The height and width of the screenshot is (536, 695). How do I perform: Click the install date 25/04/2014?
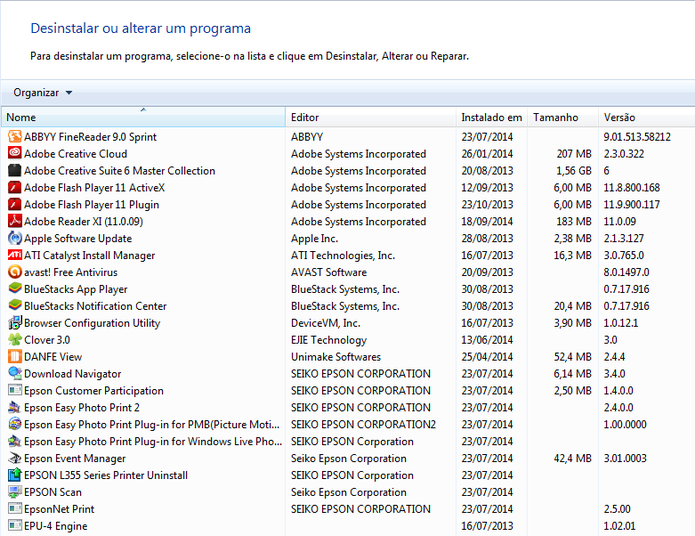[x=487, y=357]
